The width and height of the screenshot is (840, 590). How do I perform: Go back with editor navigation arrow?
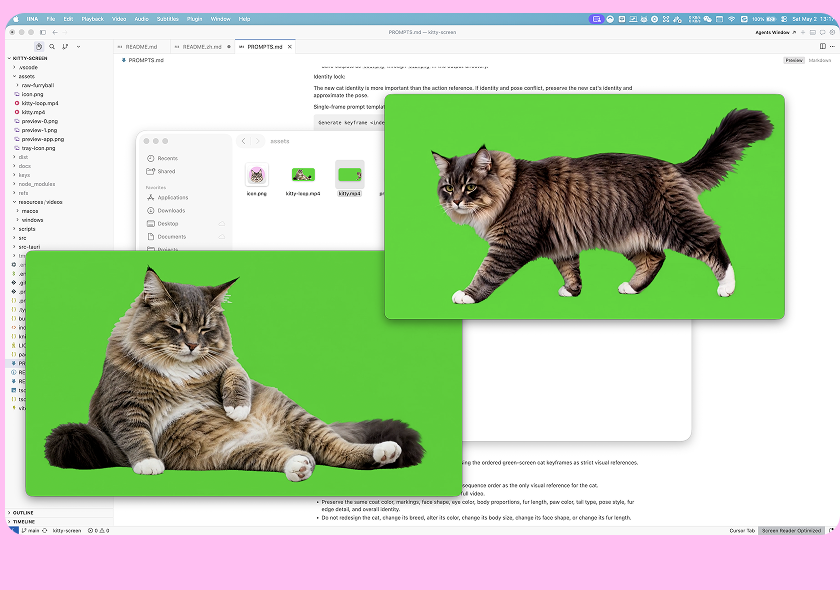click(55, 32)
